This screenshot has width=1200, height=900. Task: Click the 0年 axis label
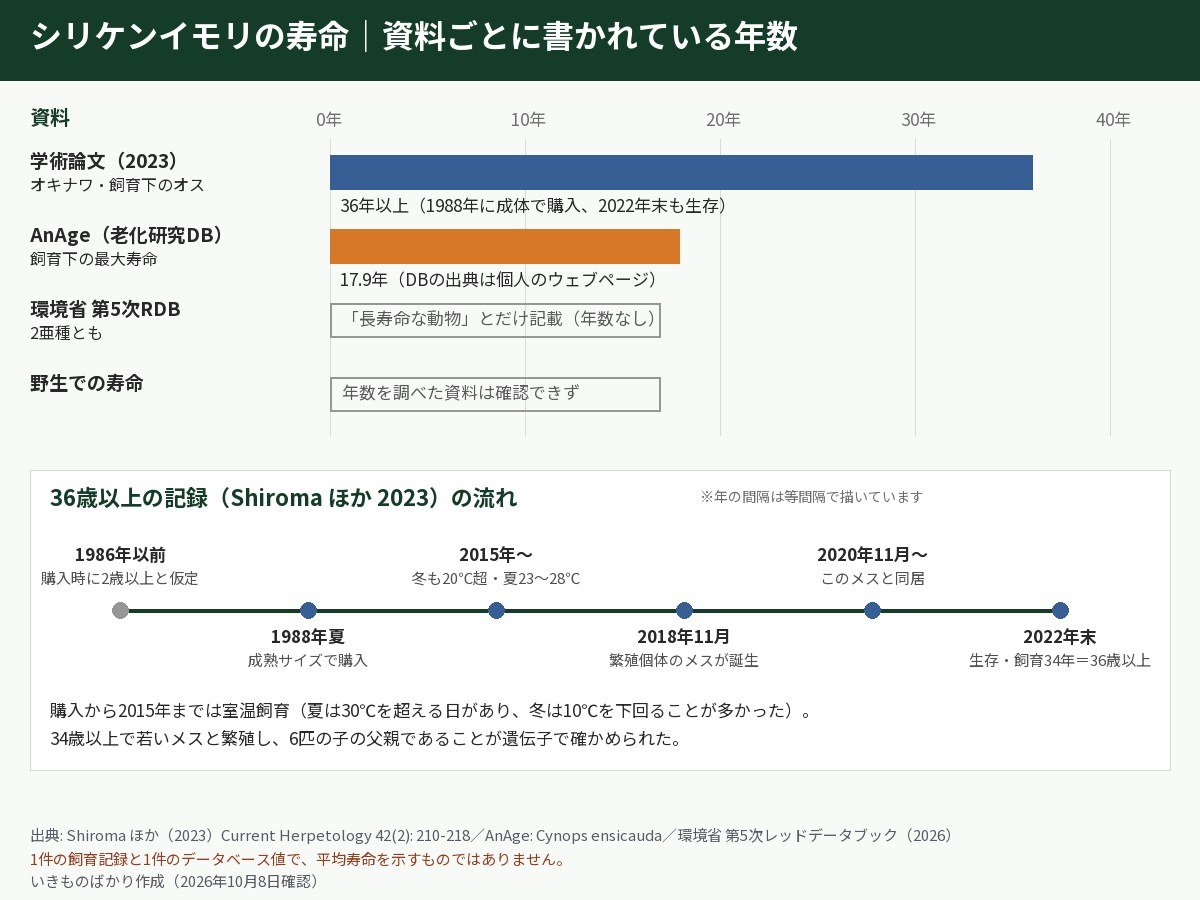click(329, 120)
